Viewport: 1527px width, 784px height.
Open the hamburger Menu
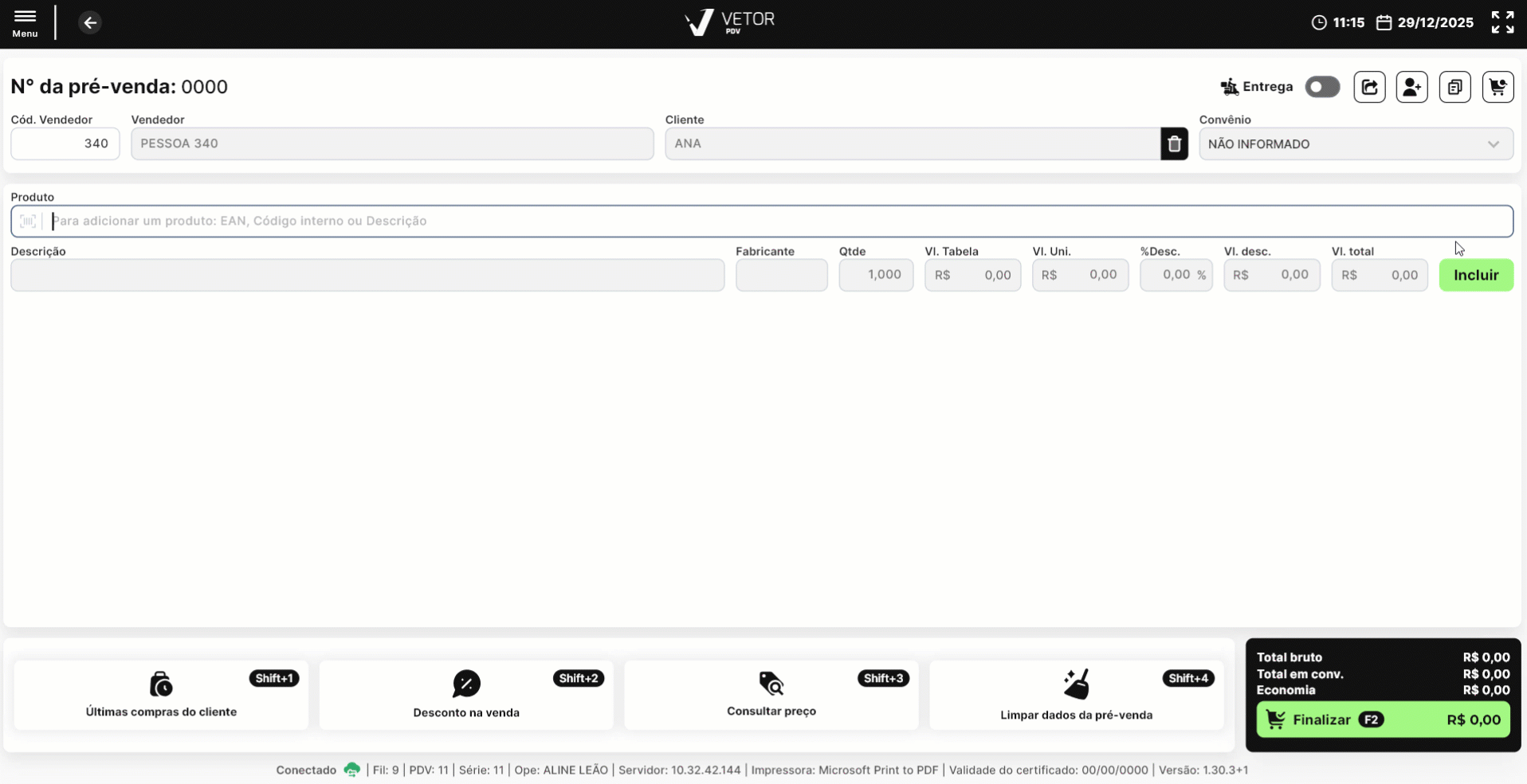(25, 23)
